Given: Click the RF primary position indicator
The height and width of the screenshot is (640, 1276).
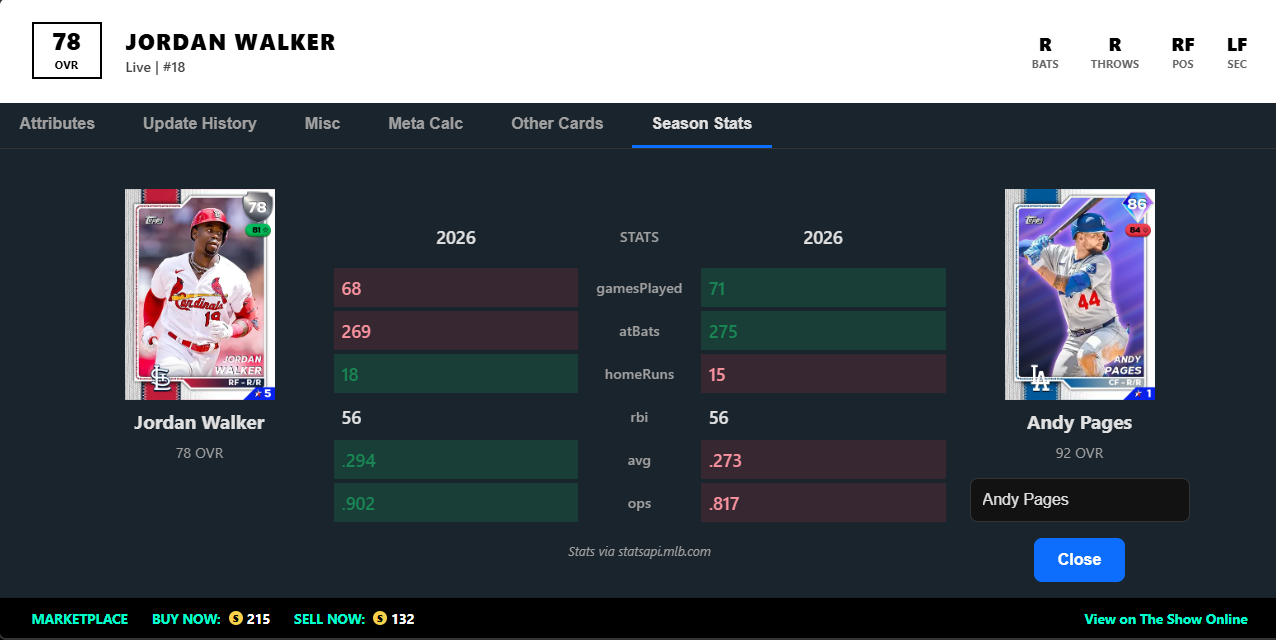Looking at the screenshot, I should (x=1183, y=53).
